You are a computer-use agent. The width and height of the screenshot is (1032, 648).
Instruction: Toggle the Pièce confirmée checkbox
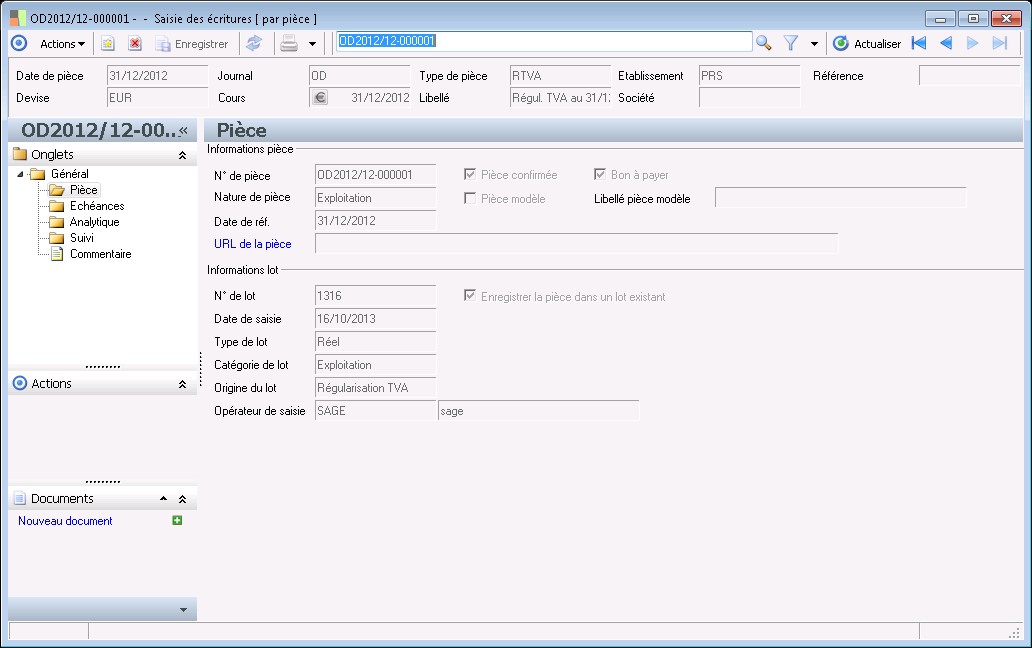[x=470, y=174]
